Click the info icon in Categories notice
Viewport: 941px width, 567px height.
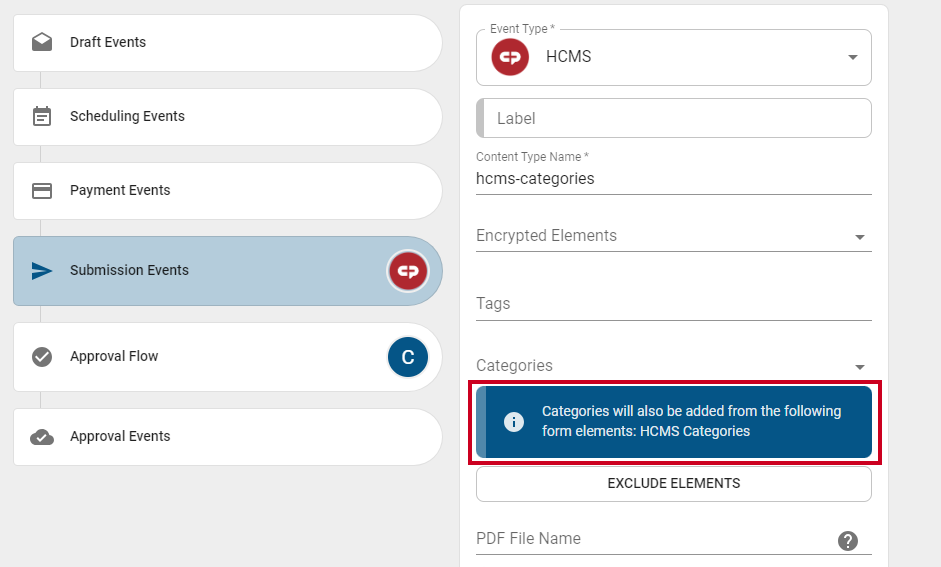coord(513,422)
